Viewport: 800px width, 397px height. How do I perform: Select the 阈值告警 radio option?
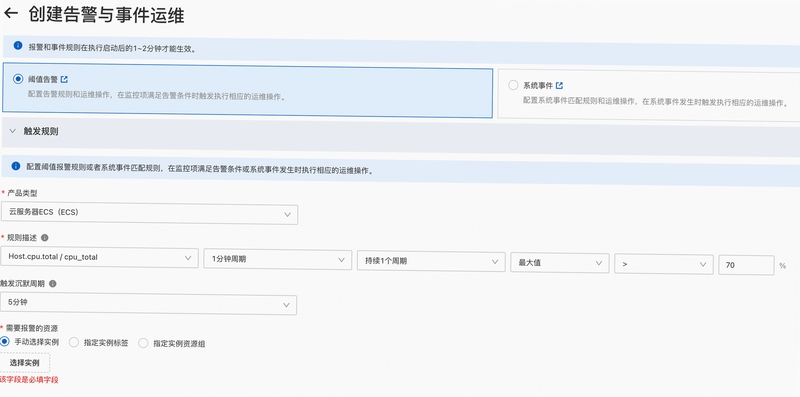(x=18, y=79)
